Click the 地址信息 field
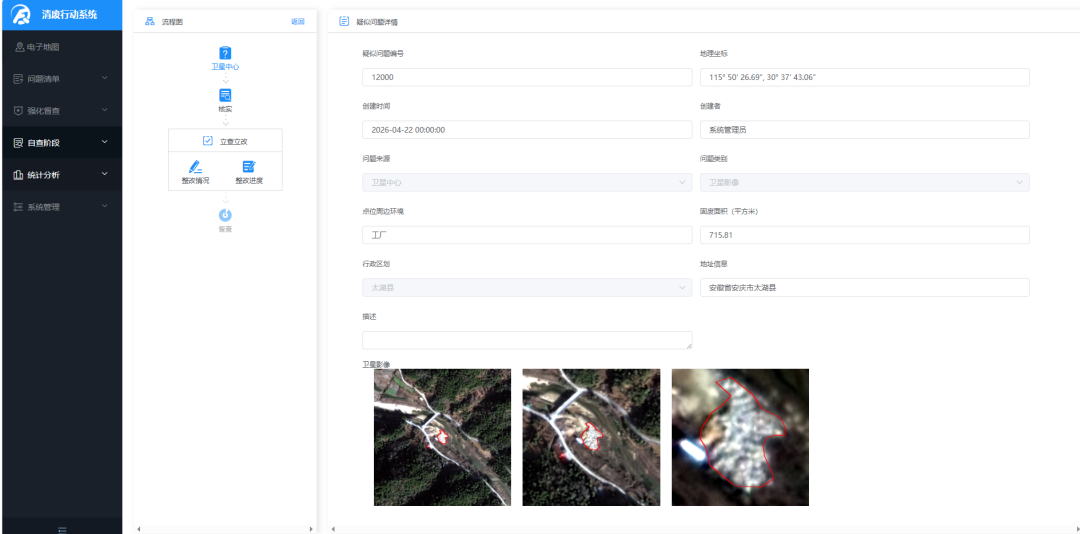Image resolution: width=1080 pixels, height=534 pixels. [864, 287]
